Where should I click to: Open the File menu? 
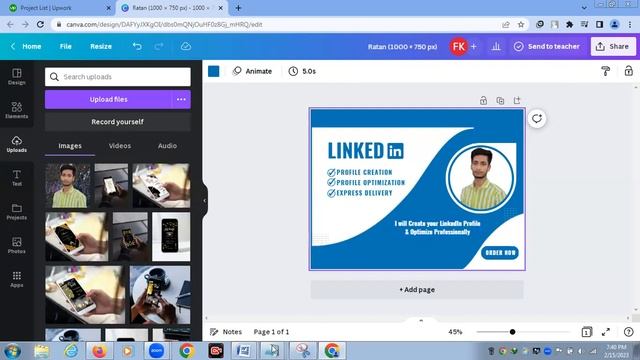point(65,47)
